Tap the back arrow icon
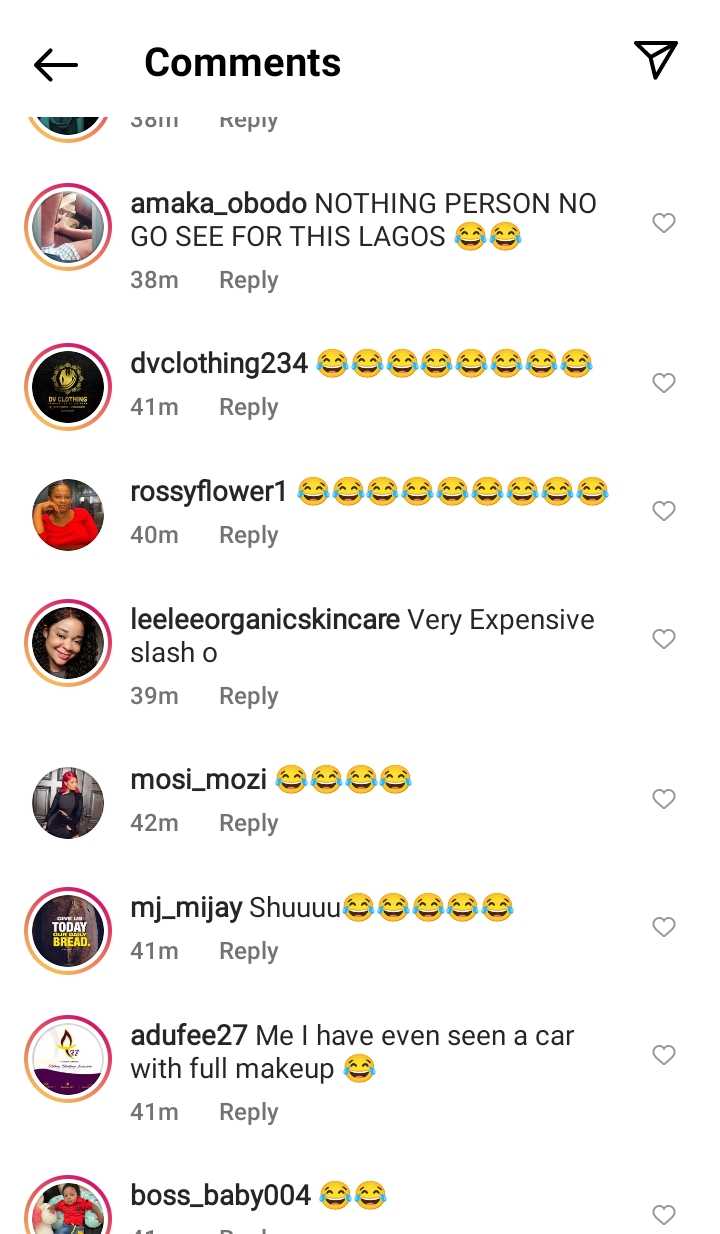 tap(55, 65)
